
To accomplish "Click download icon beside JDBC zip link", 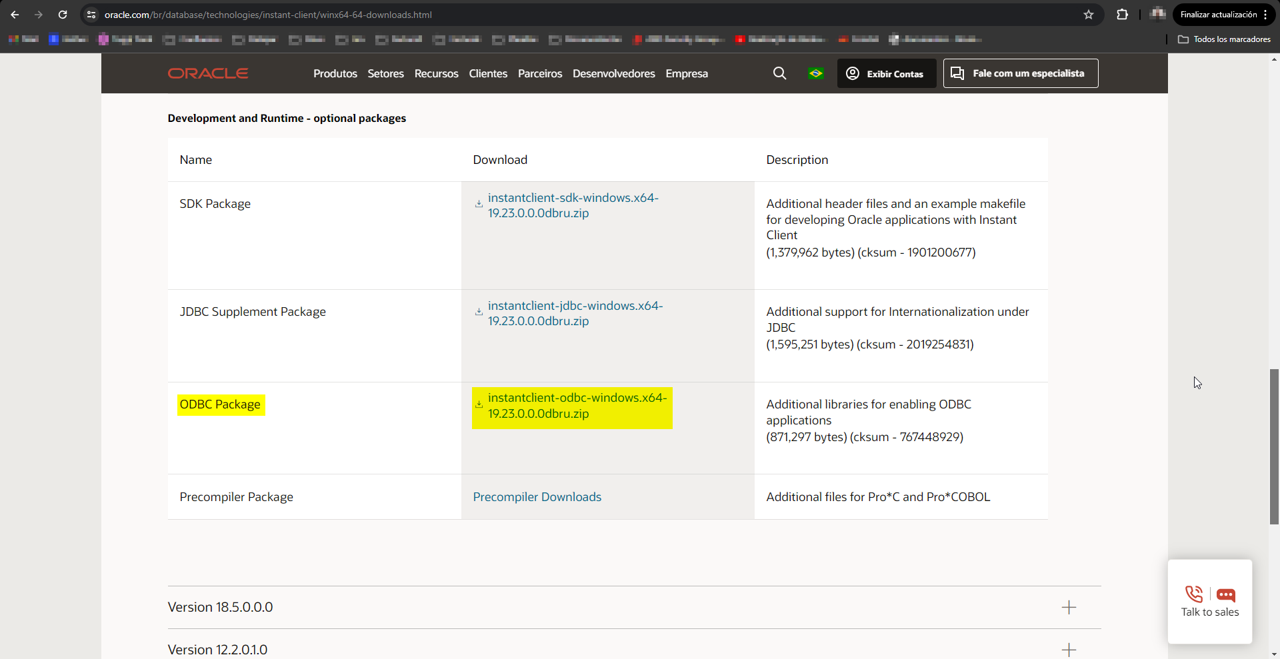I will pos(479,311).
